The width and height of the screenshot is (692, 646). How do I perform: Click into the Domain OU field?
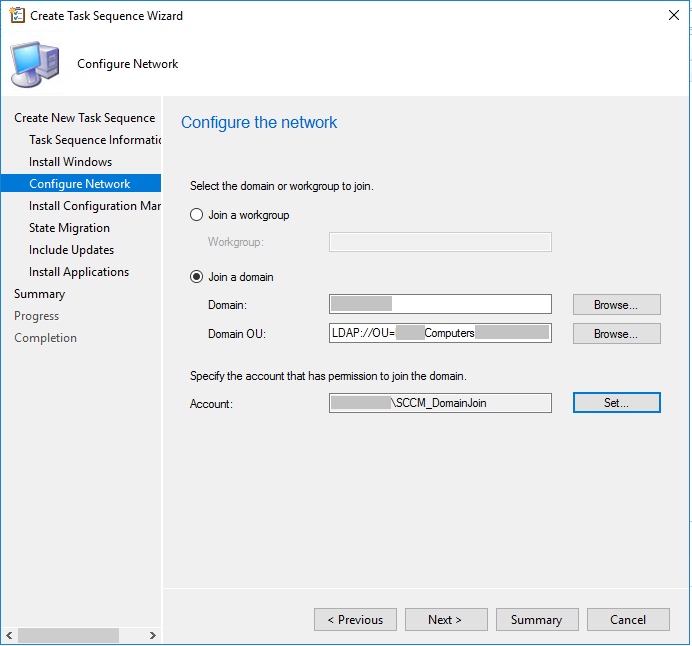tap(440, 333)
